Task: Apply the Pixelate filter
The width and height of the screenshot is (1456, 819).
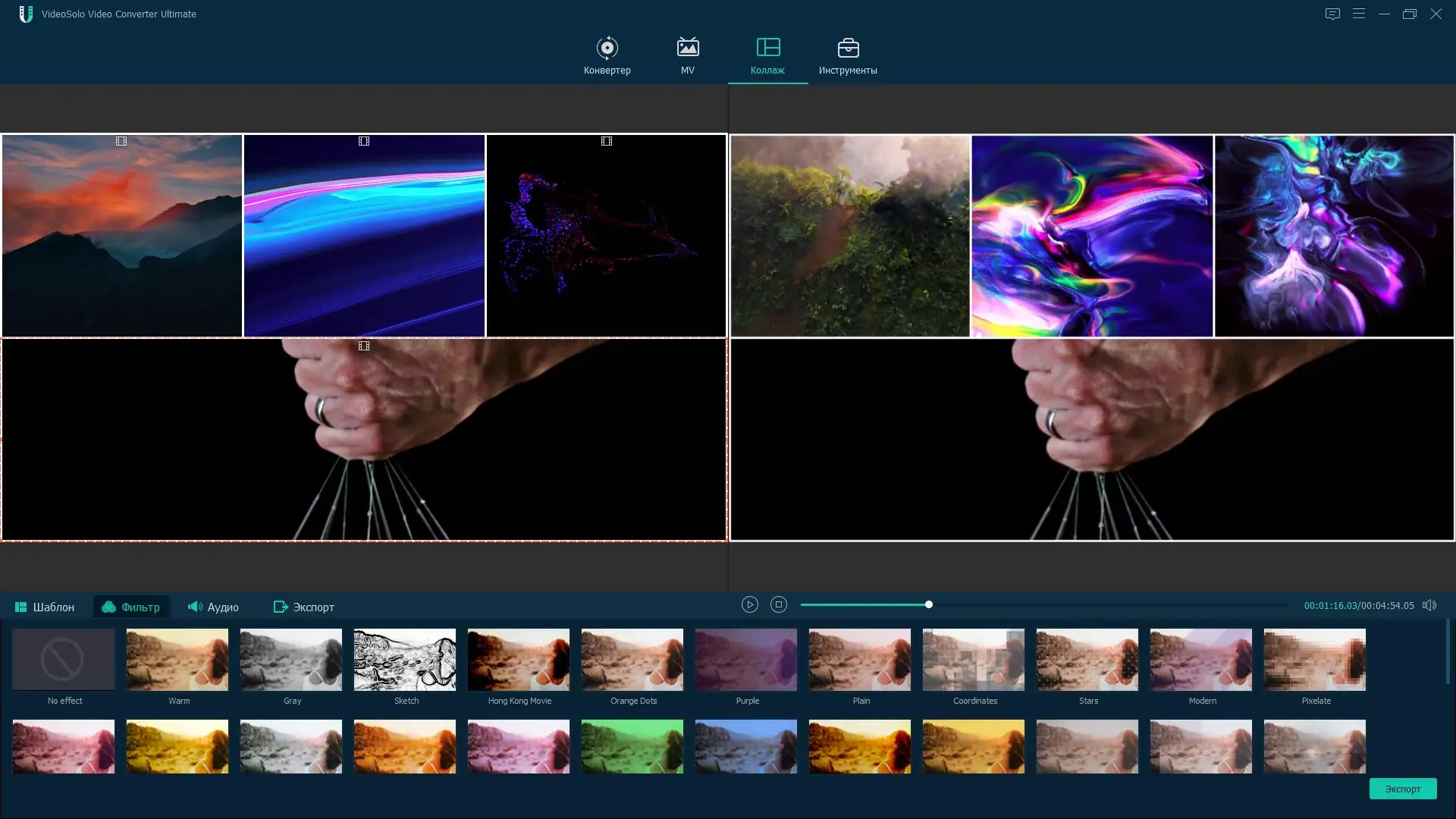Action: point(1314,660)
